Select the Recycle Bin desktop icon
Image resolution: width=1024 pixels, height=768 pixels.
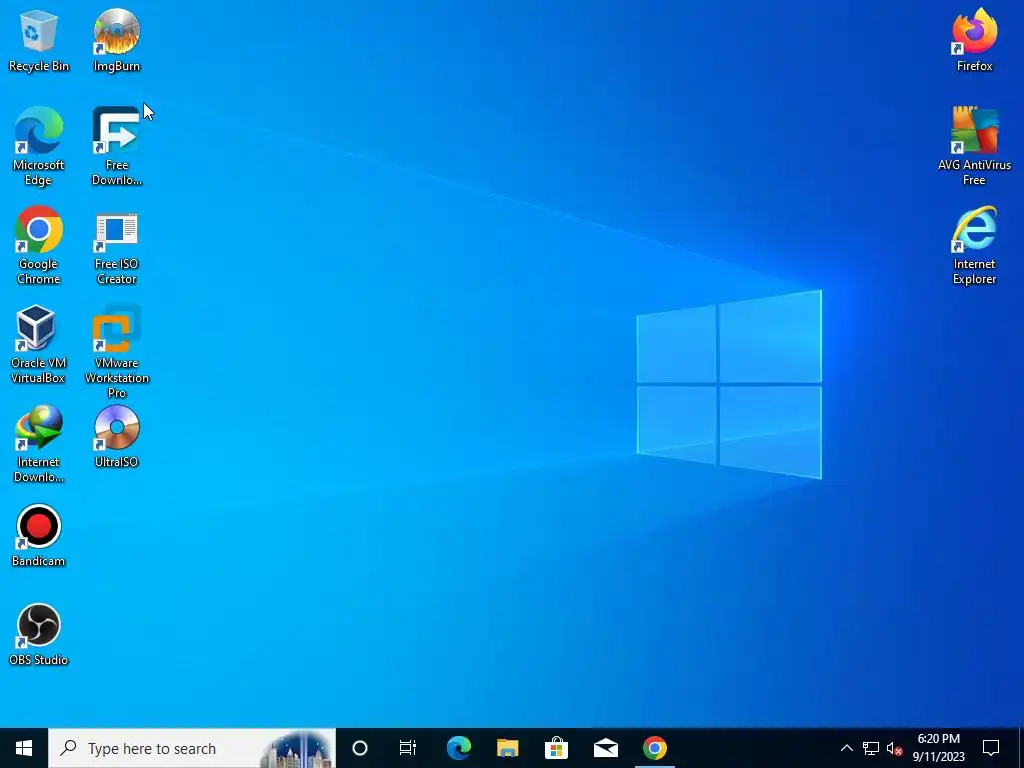(x=39, y=40)
